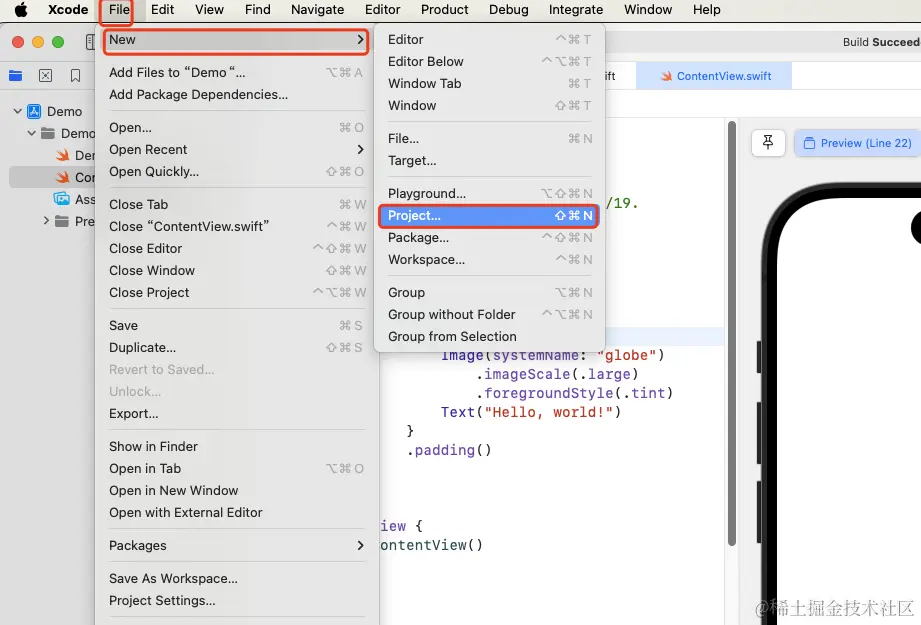Choose New Editor Below
The height and width of the screenshot is (625, 921).
[489, 61]
